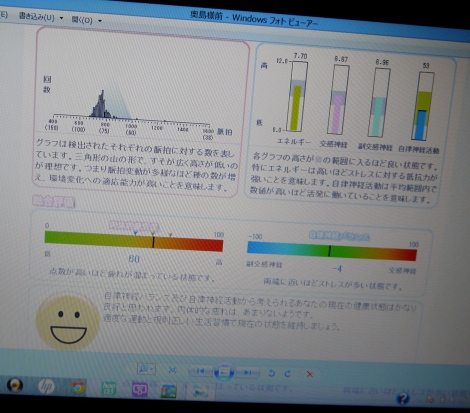Open the blue help question mark icon
This screenshot has height=413, width=470.
click(403, 398)
